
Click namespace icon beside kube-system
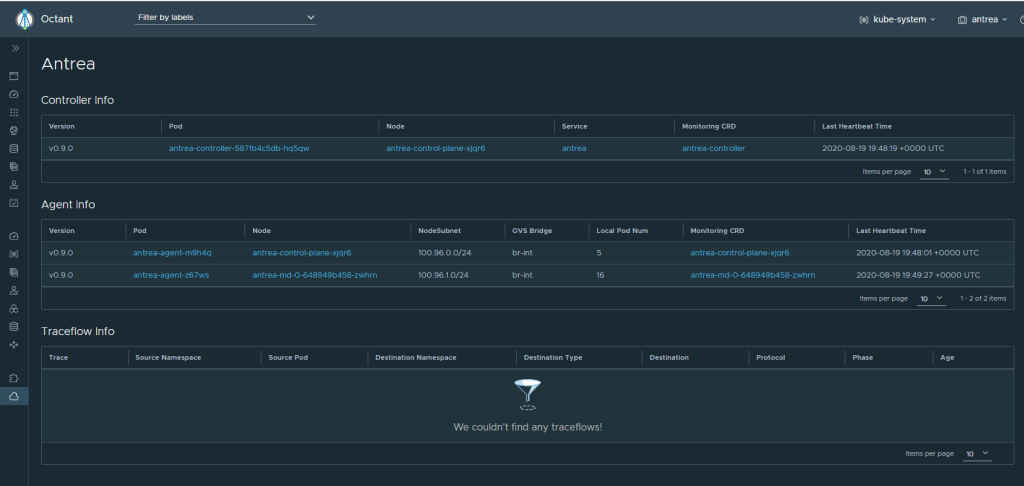click(x=863, y=19)
